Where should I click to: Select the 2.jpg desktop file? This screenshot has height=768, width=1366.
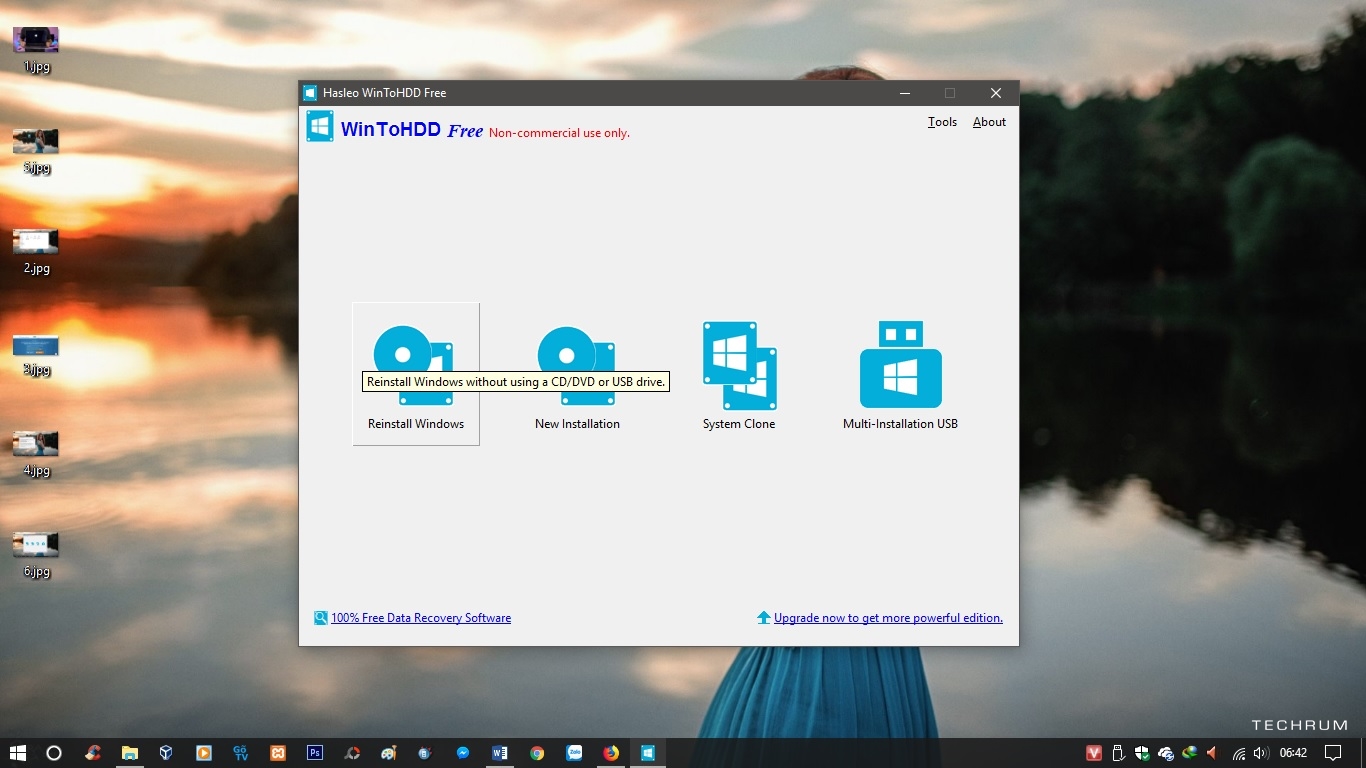pyautogui.click(x=36, y=252)
